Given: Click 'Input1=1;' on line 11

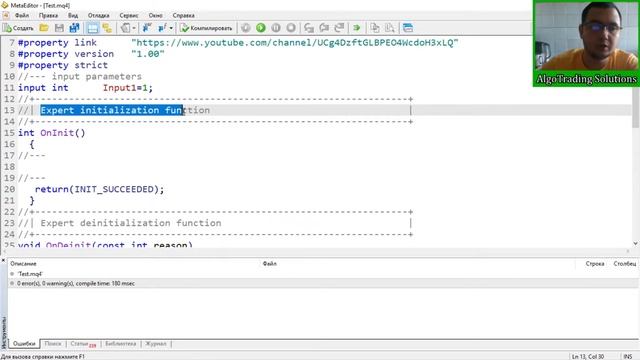Looking at the screenshot, I should [128, 88].
